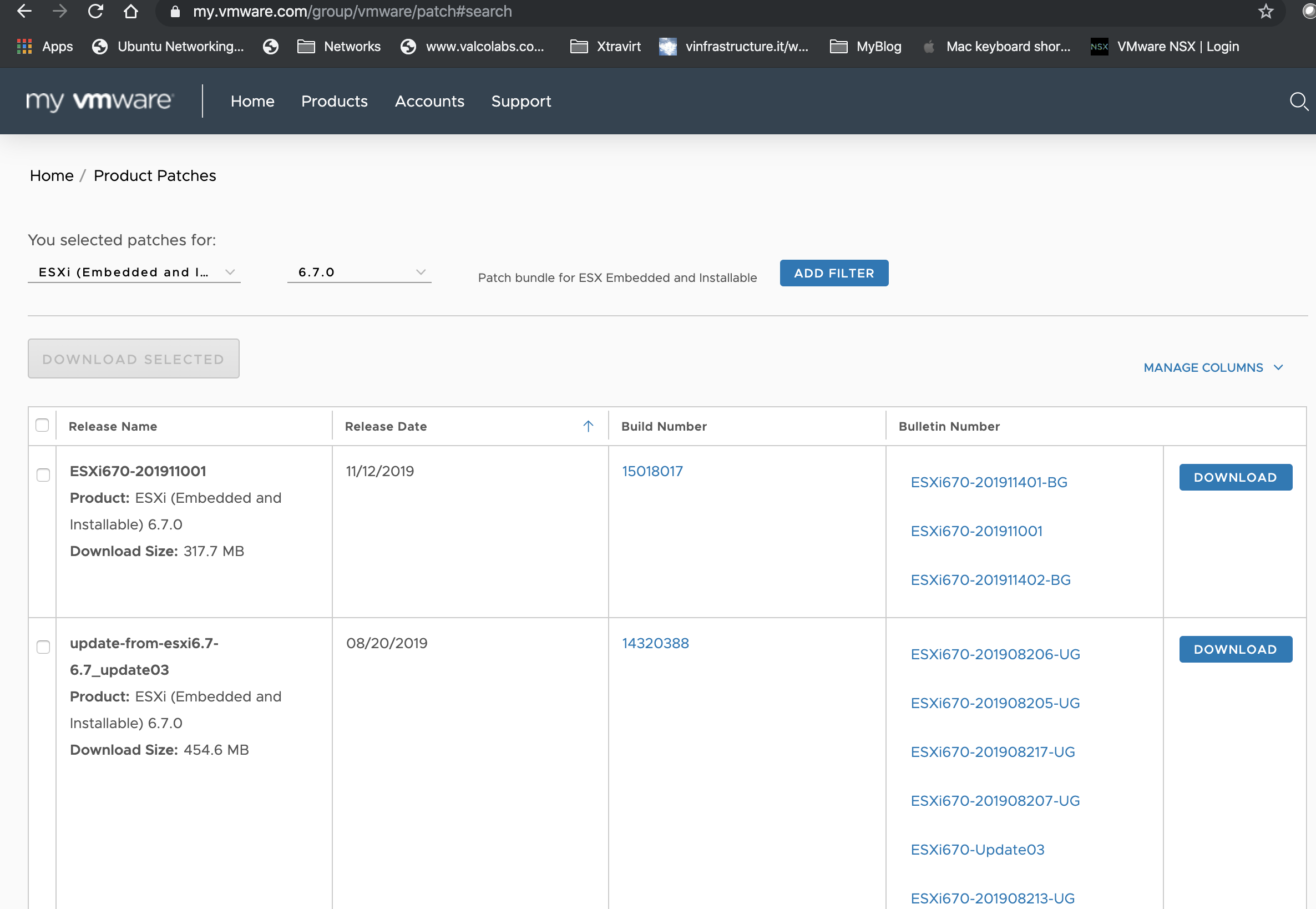Check the select-all header checkbox
This screenshot has height=909, width=1316.
tap(42, 426)
